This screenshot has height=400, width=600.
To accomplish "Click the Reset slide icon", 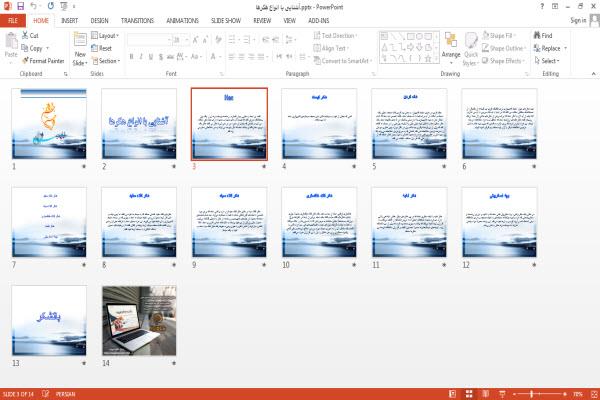I will [x=95, y=48].
